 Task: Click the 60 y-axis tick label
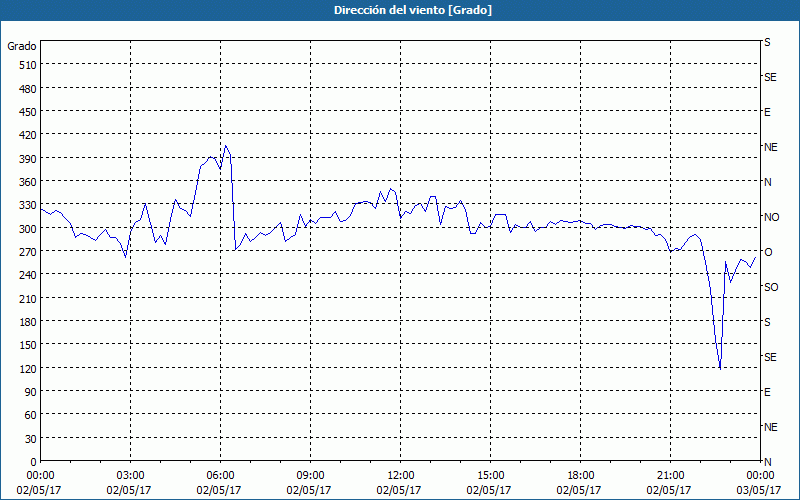31,415
